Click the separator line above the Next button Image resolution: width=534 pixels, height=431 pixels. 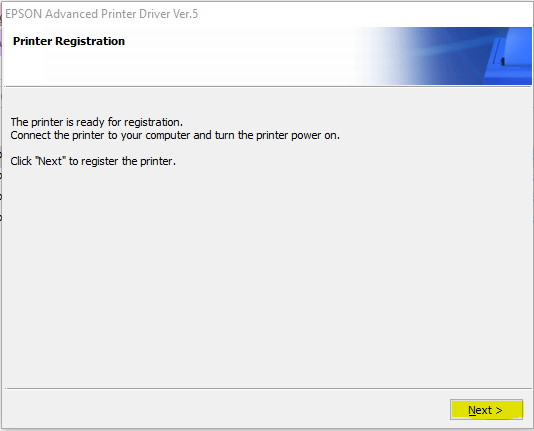point(268,388)
